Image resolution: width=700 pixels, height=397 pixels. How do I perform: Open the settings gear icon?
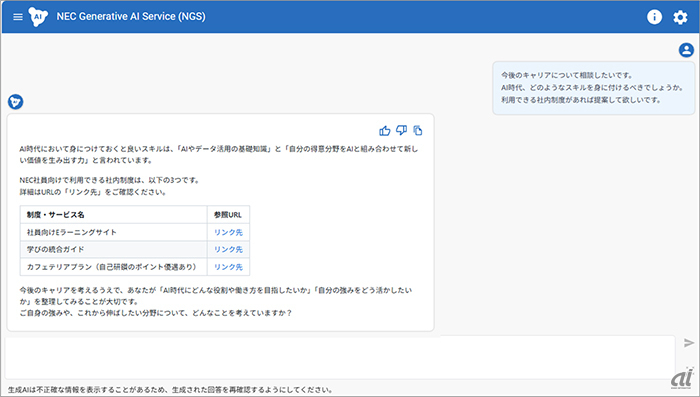click(680, 17)
